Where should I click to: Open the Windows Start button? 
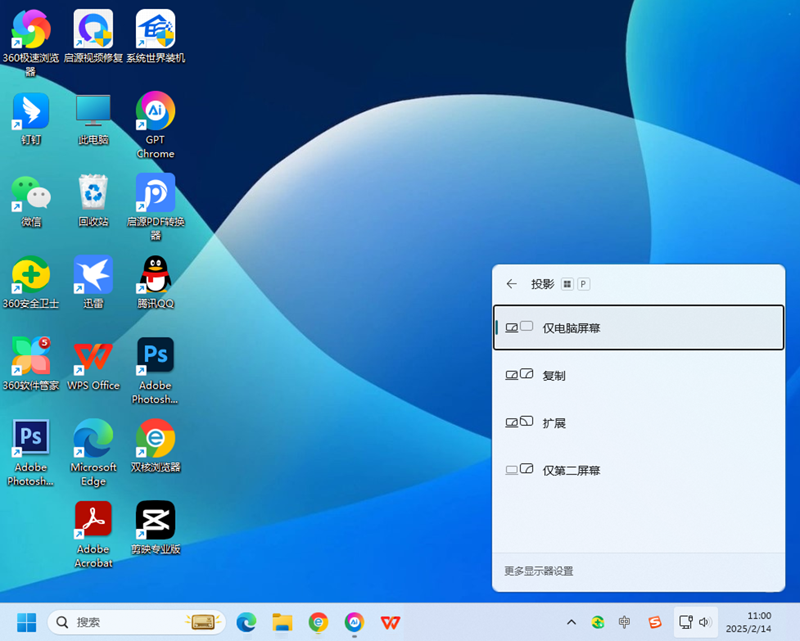click(27, 622)
